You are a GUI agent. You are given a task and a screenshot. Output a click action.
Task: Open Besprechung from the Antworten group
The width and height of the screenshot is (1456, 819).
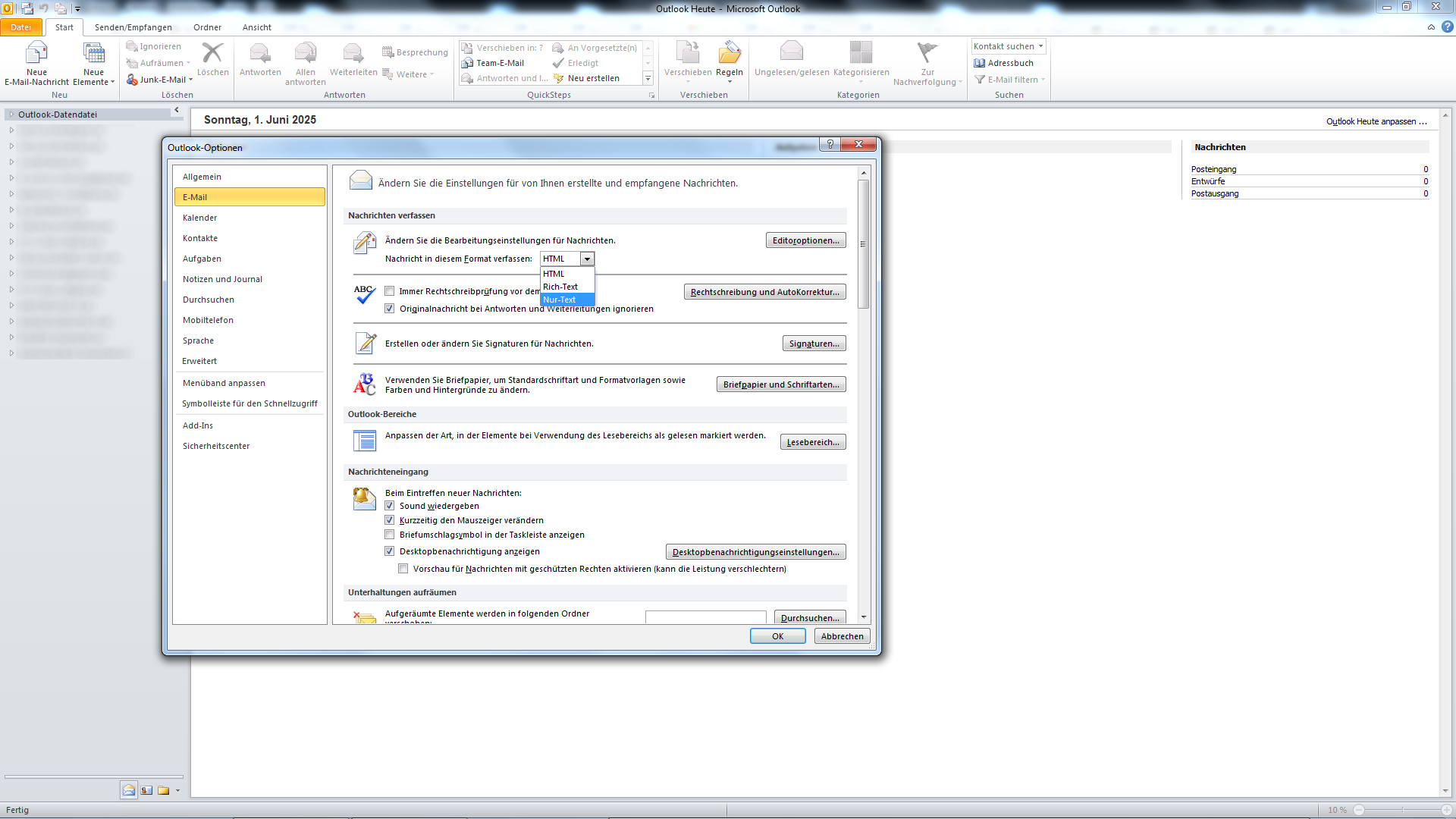pyautogui.click(x=416, y=52)
